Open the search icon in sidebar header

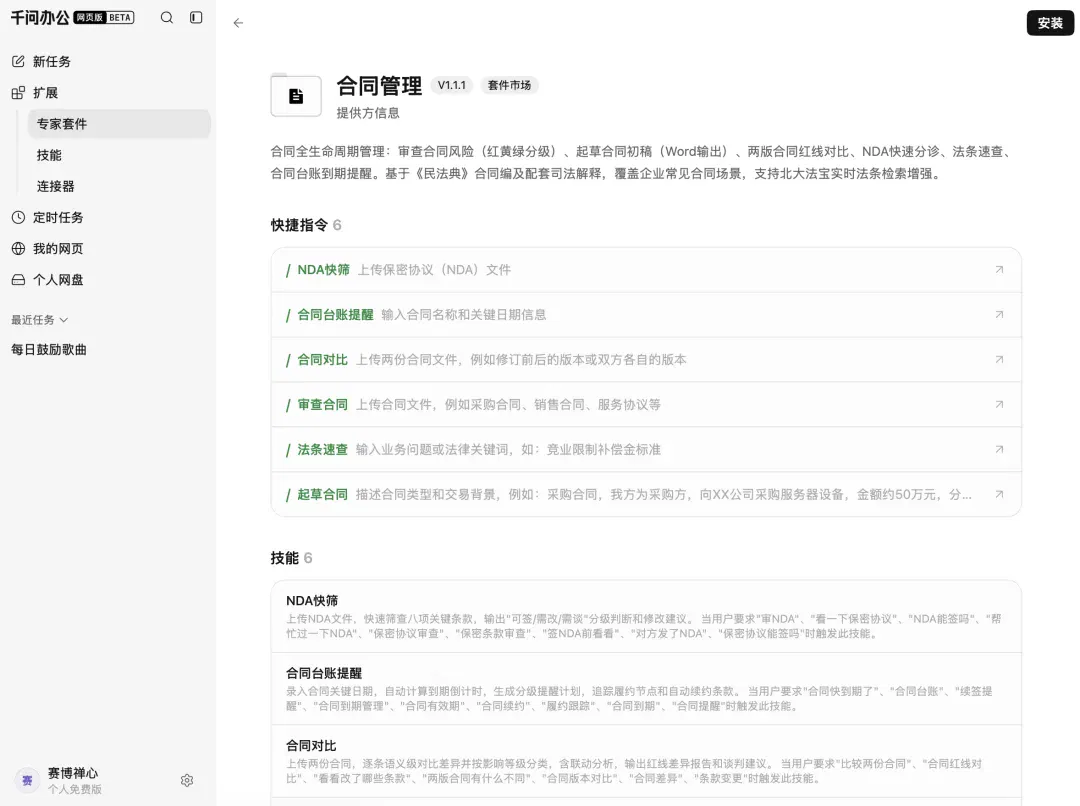click(x=167, y=17)
